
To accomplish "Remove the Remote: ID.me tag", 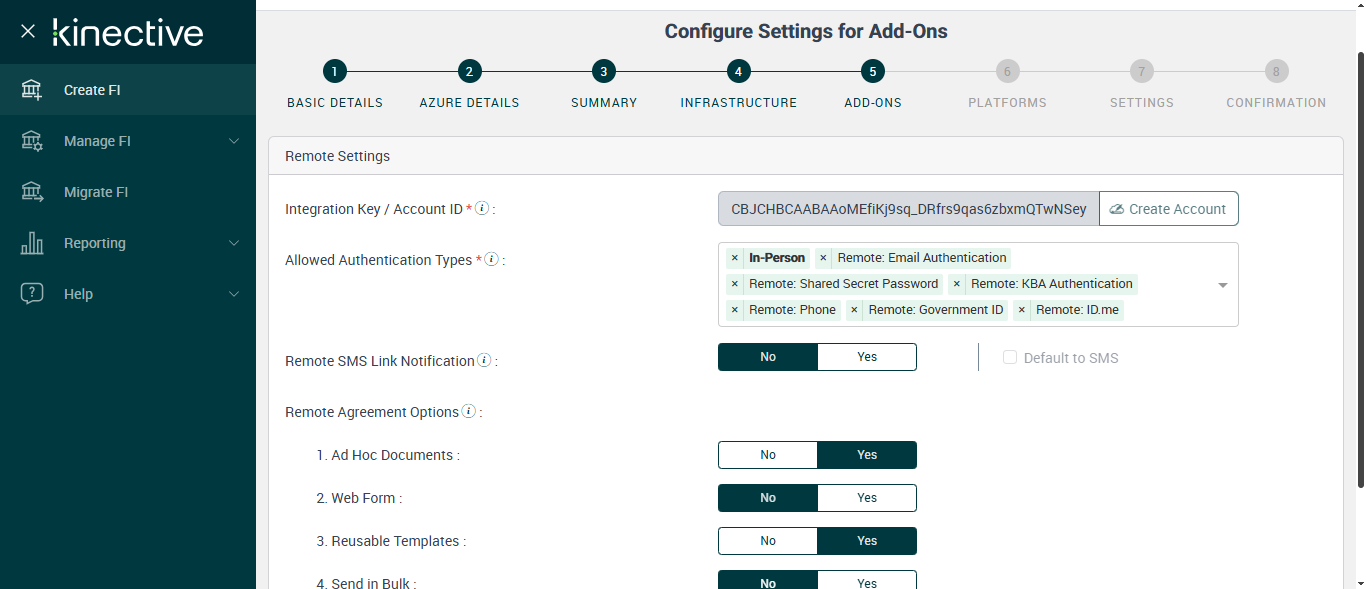I will pyautogui.click(x=1022, y=310).
